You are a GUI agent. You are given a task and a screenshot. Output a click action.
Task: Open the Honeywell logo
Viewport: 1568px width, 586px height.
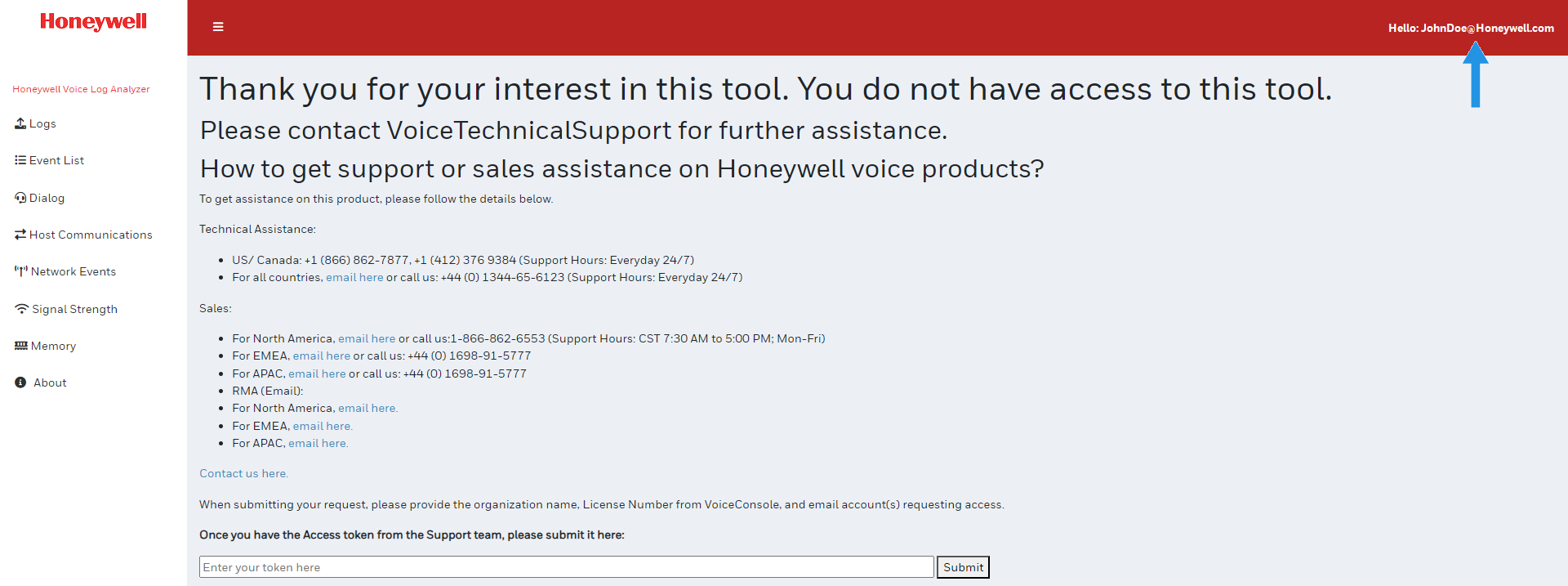[x=93, y=22]
